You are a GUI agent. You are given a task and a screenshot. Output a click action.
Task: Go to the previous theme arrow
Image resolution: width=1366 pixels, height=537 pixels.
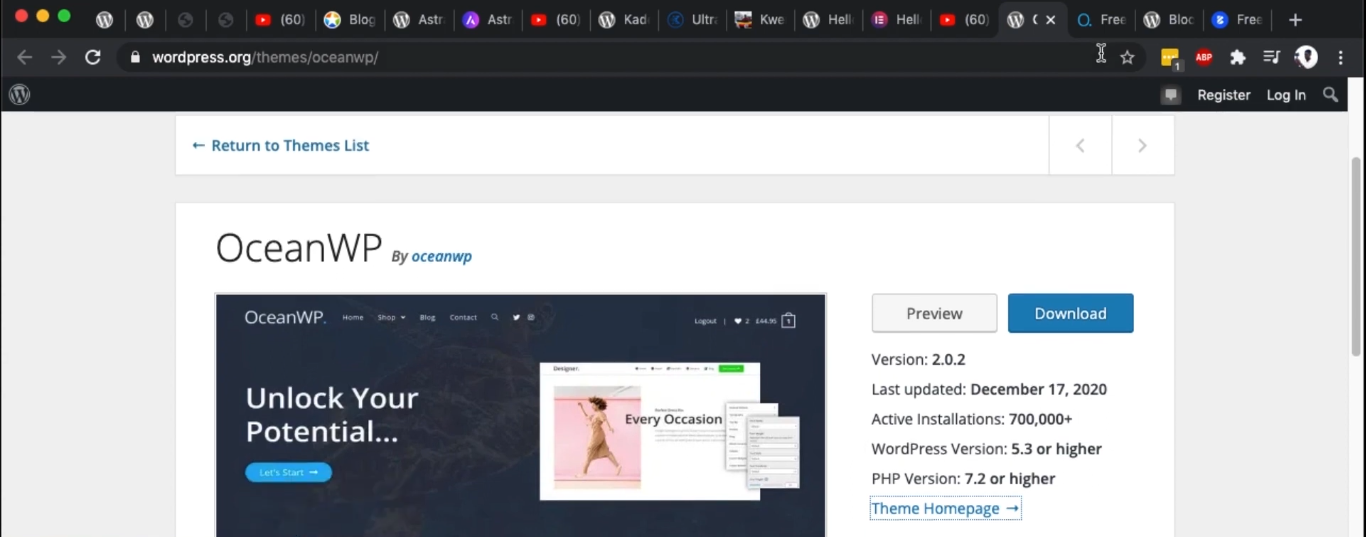coord(1080,146)
